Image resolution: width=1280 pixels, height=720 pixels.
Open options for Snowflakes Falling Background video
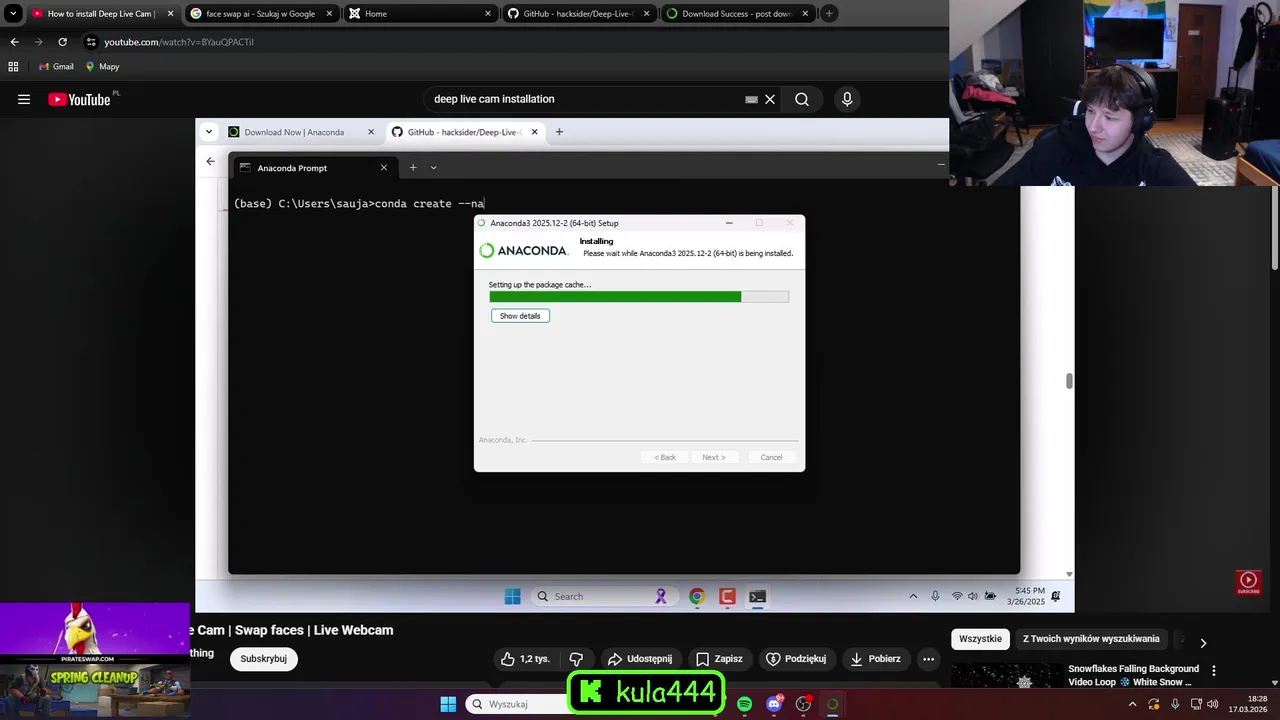coord(1214,671)
